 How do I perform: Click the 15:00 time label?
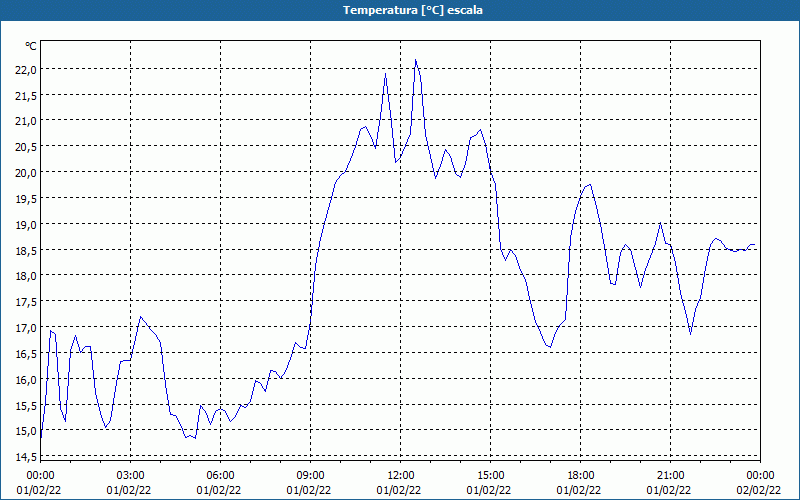pyautogui.click(x=490, y=476)
